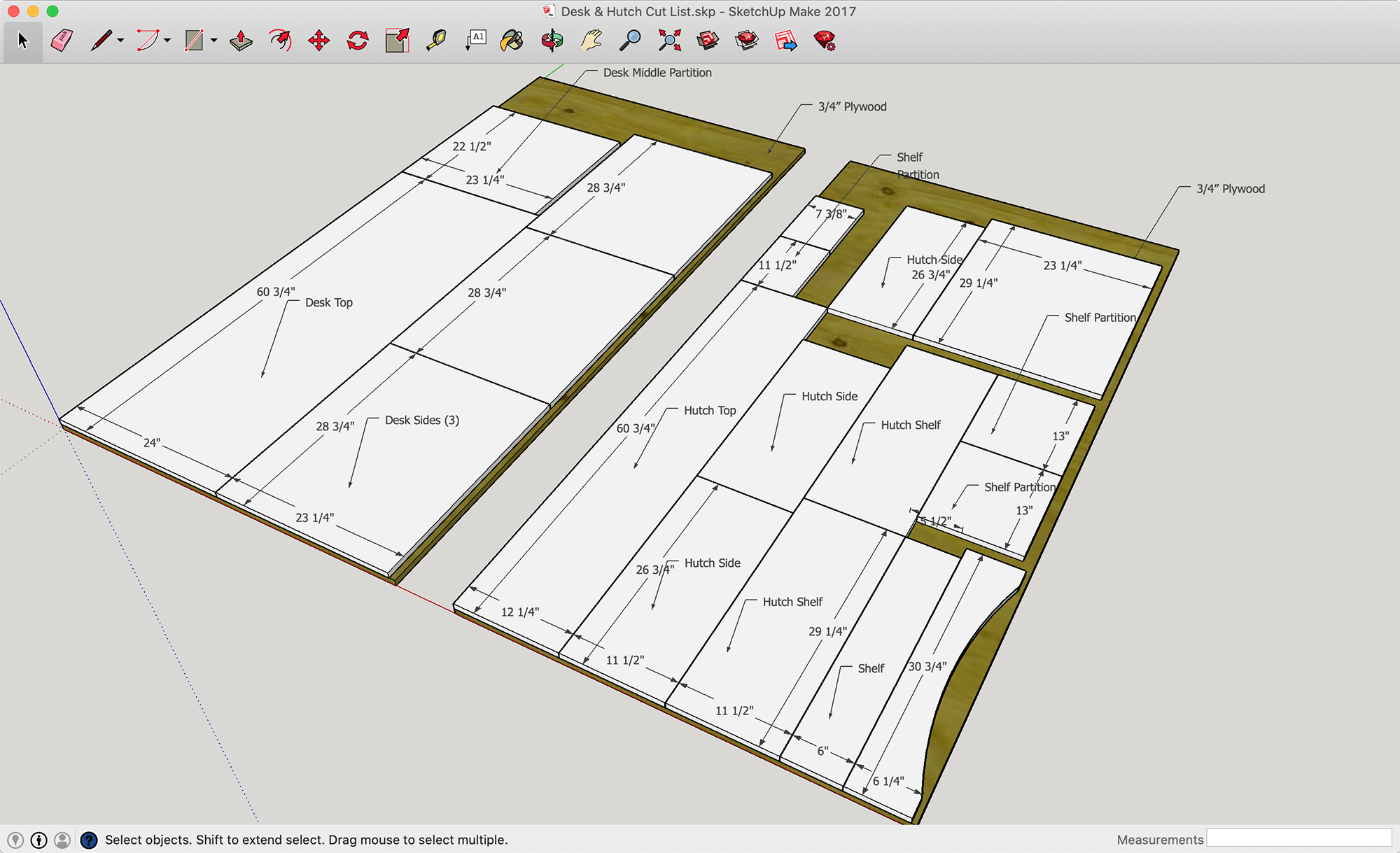The image size is (1400, 853).
Task: Click the 'Hutch Top' label
Action: (x=710, y=411)
